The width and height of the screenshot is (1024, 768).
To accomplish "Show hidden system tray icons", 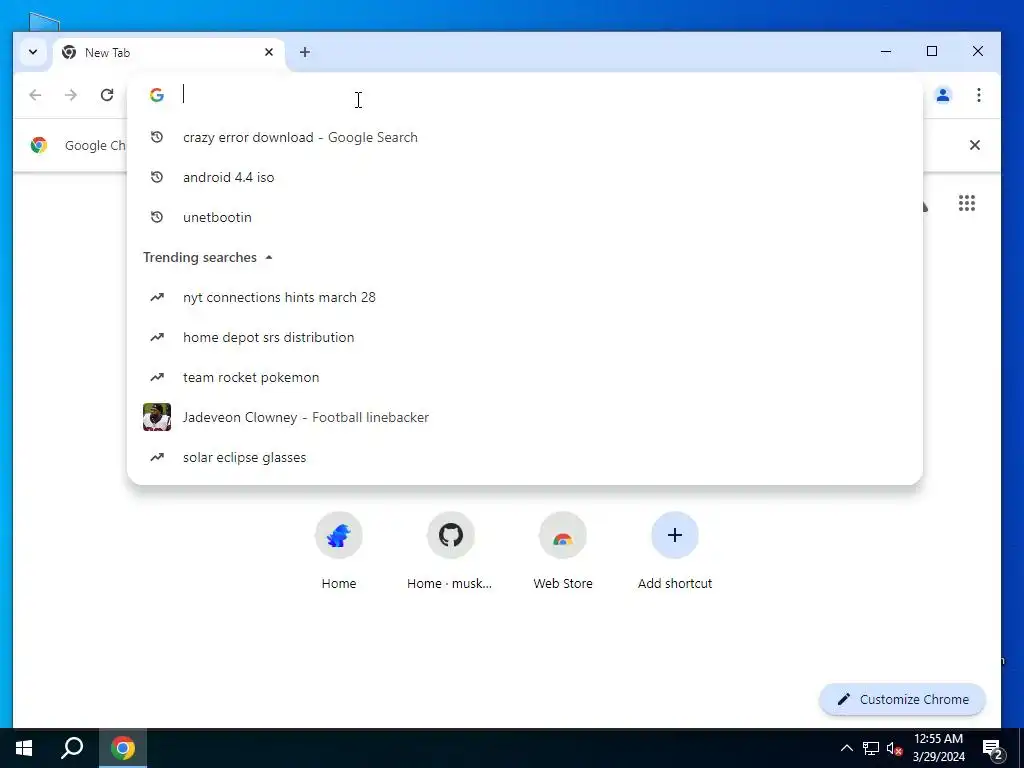I will [846, 748].
